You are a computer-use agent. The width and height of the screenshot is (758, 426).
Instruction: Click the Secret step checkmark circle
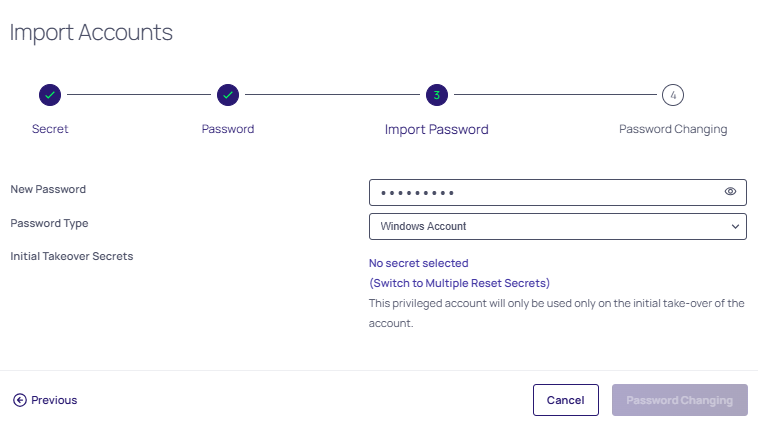(50, 95)
